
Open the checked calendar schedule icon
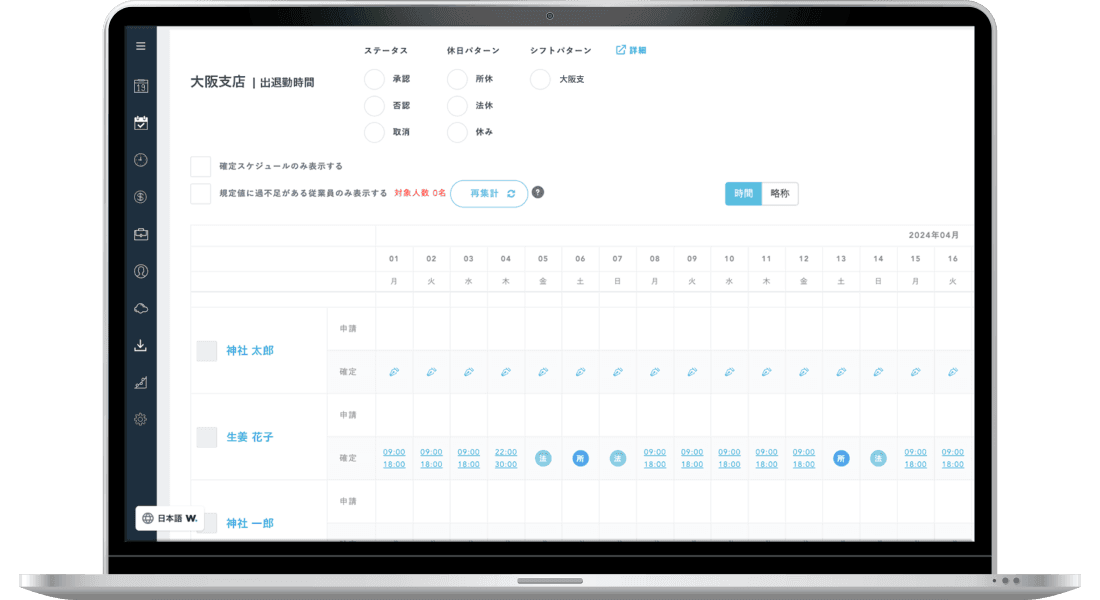141,123
